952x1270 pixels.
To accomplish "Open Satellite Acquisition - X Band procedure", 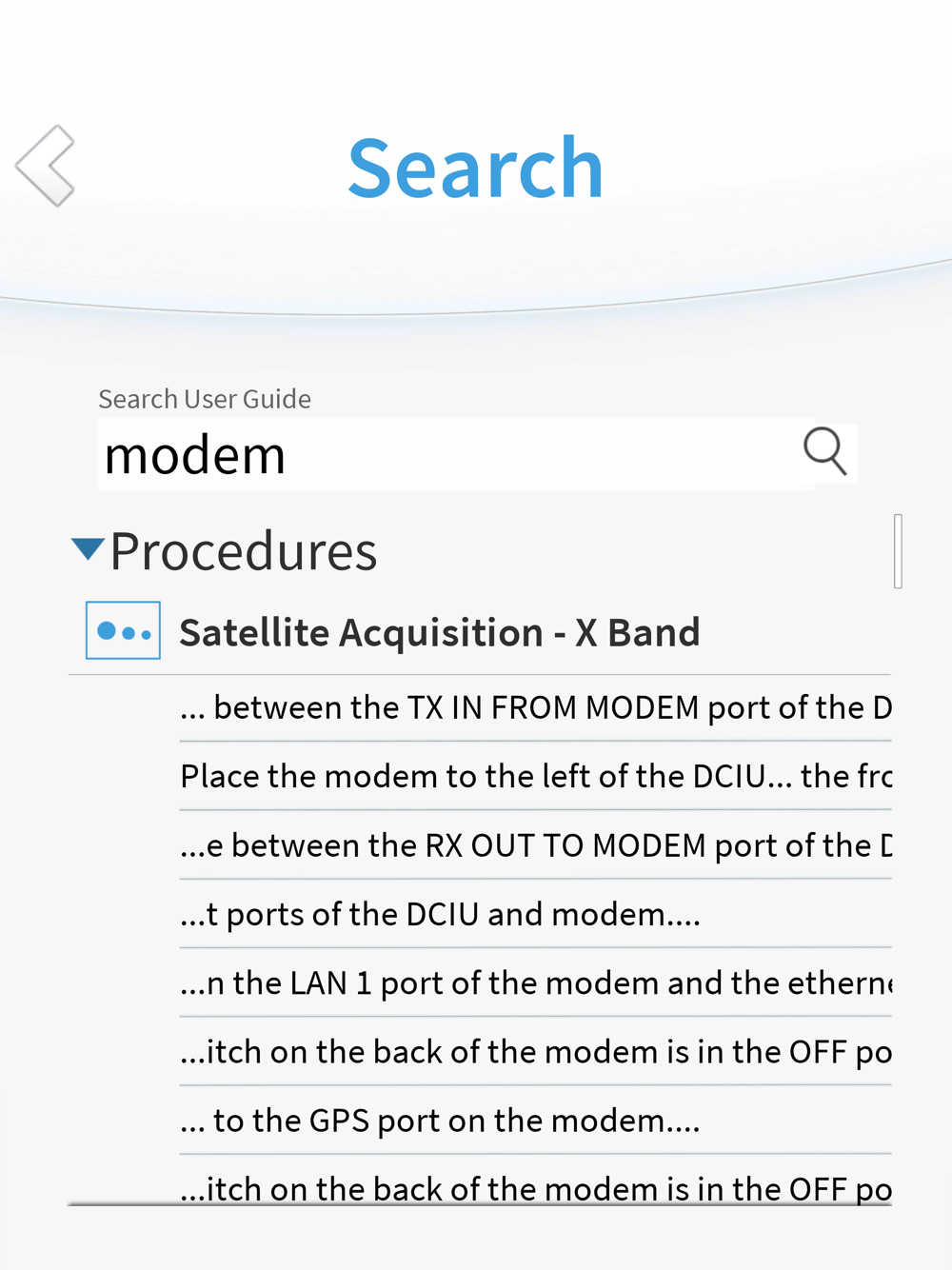I will [x=440, y=632].
